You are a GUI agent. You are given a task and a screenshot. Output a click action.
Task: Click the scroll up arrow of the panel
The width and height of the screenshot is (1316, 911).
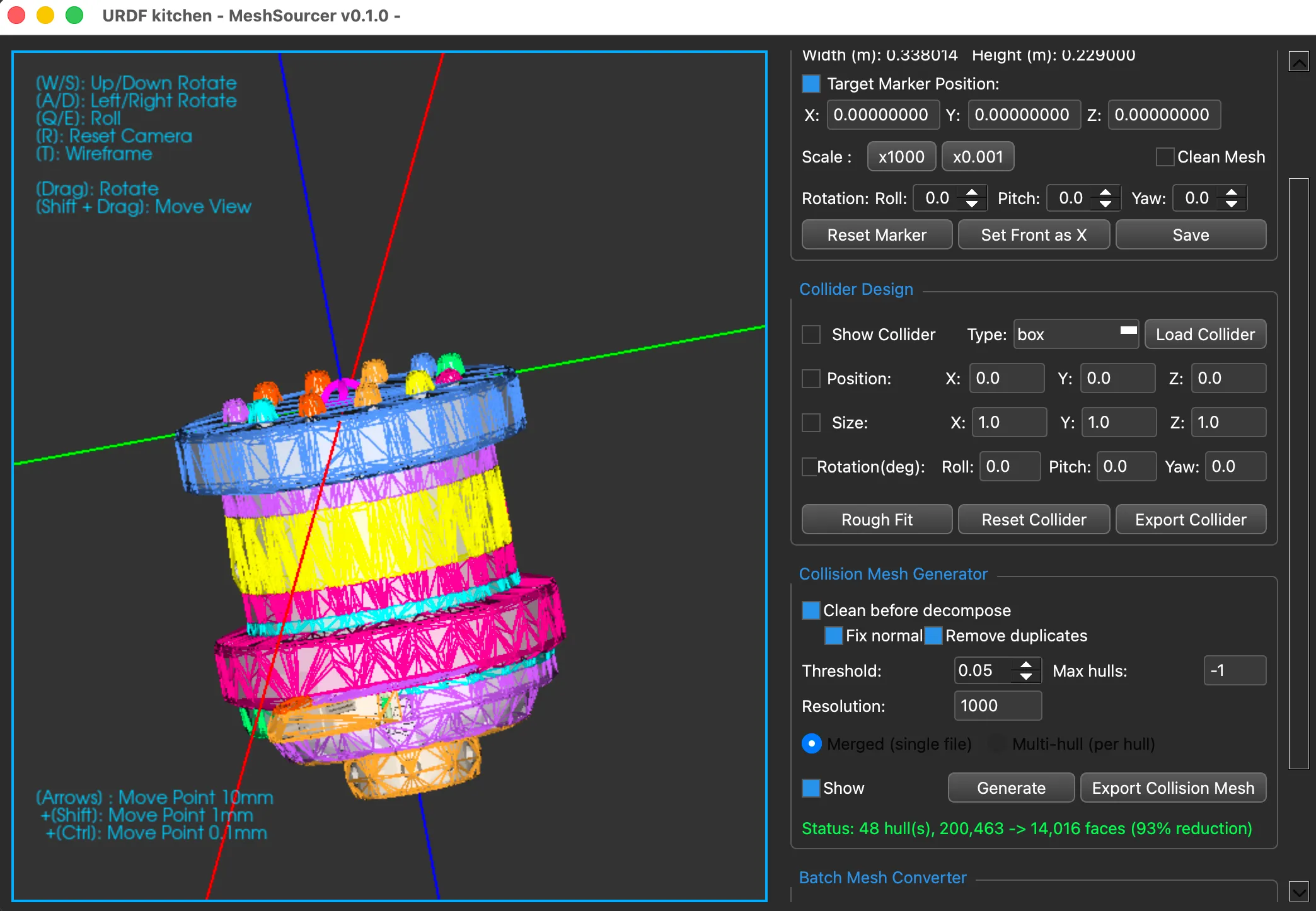tap(1298, 62)
